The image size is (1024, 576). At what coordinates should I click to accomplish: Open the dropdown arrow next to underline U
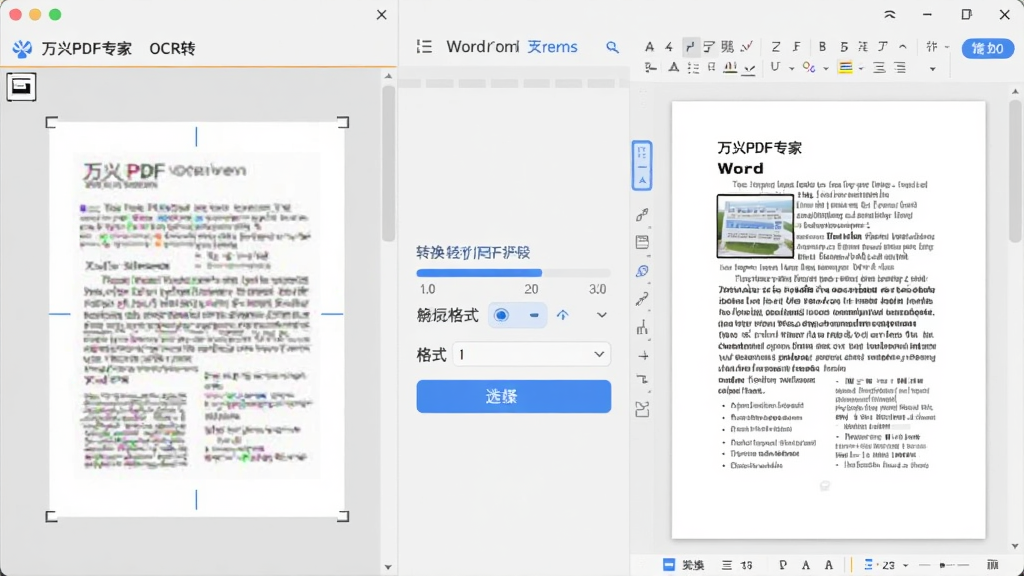point(792,68)
